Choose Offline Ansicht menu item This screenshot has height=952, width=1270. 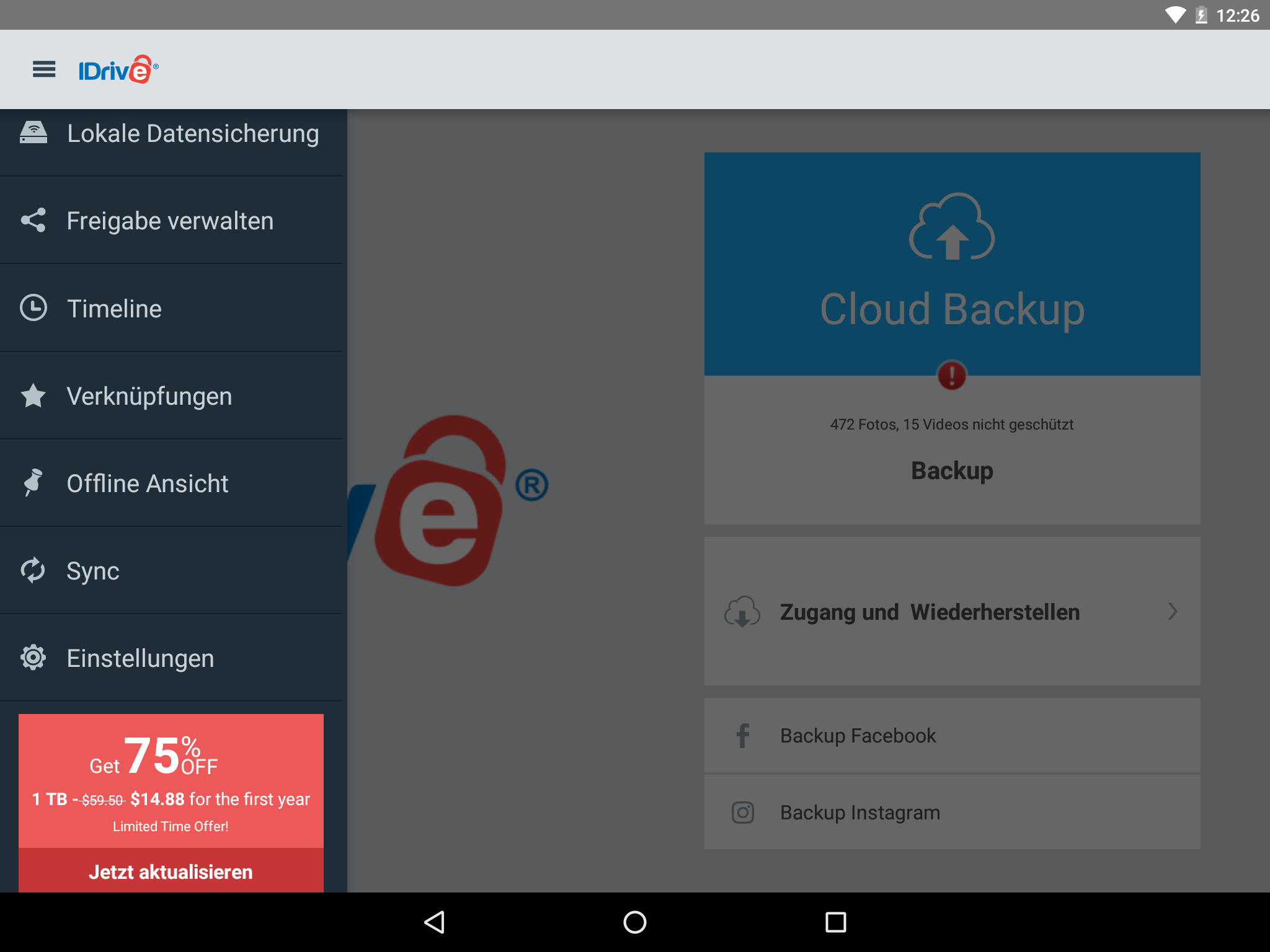(171, 483)
